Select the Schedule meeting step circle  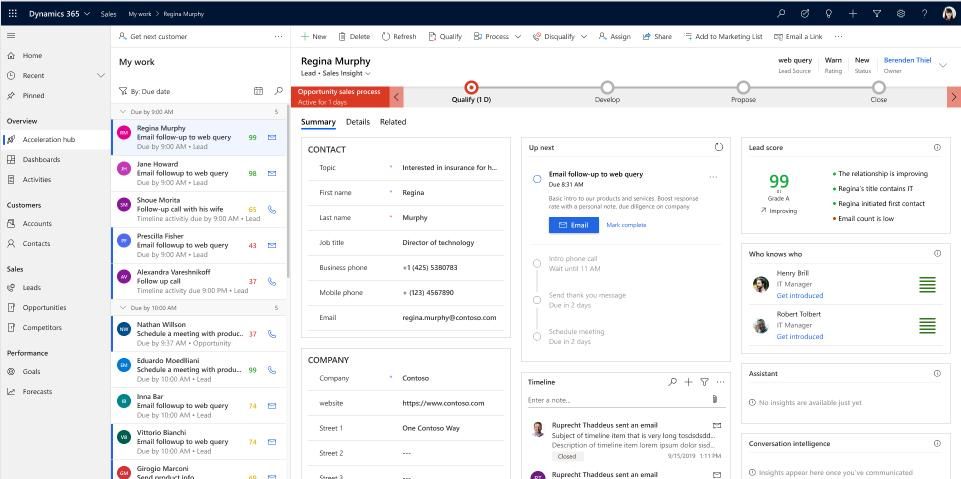click(x=537, y=335)
